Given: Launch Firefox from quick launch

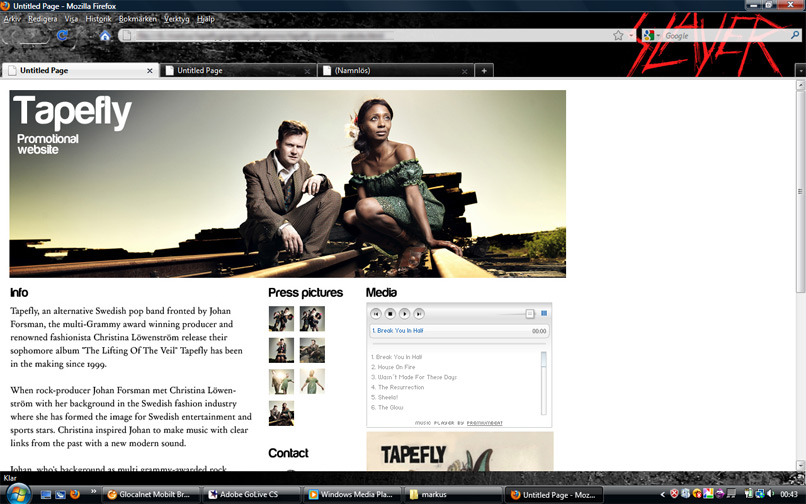Looking at the screenshot, I should (75, 495).
